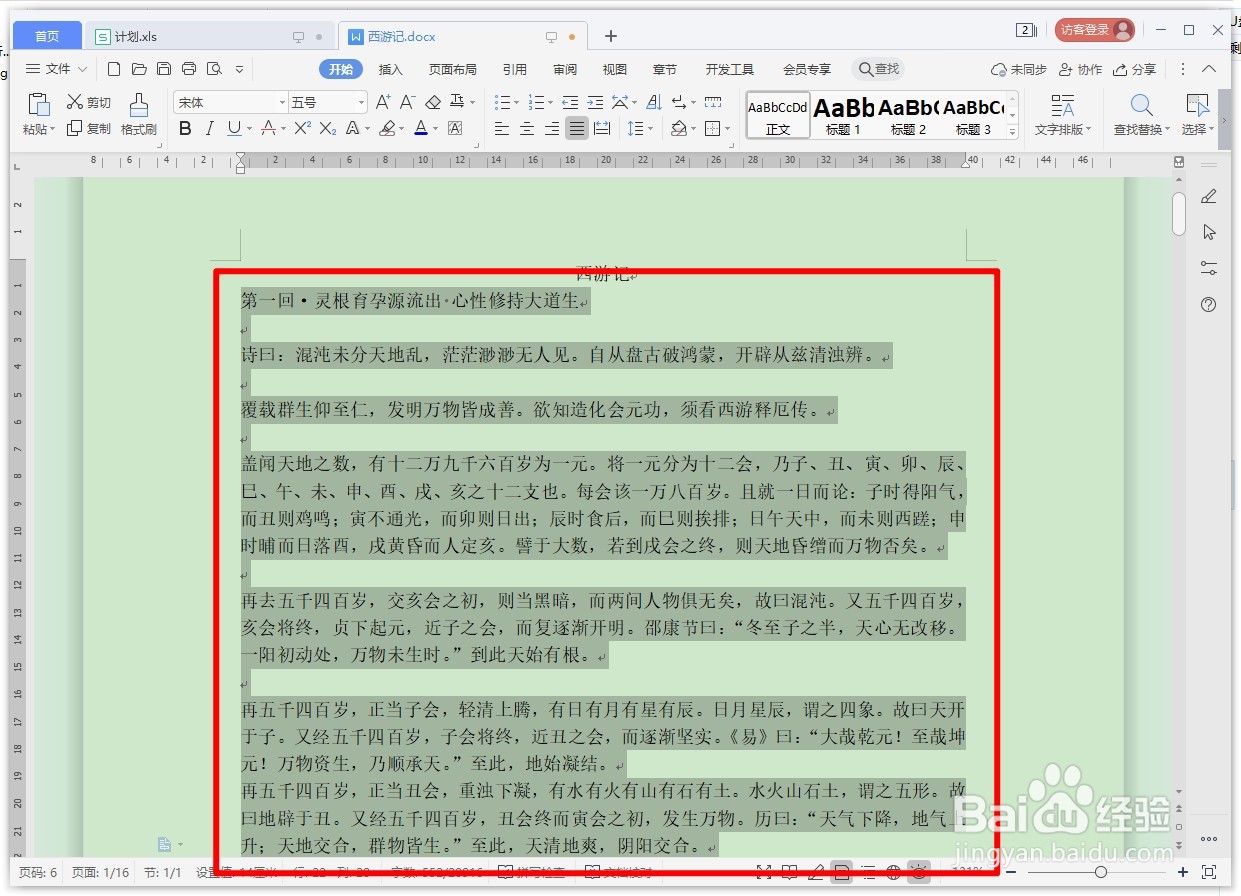
Task: Go to the 首页 tab
Action: 47,36
